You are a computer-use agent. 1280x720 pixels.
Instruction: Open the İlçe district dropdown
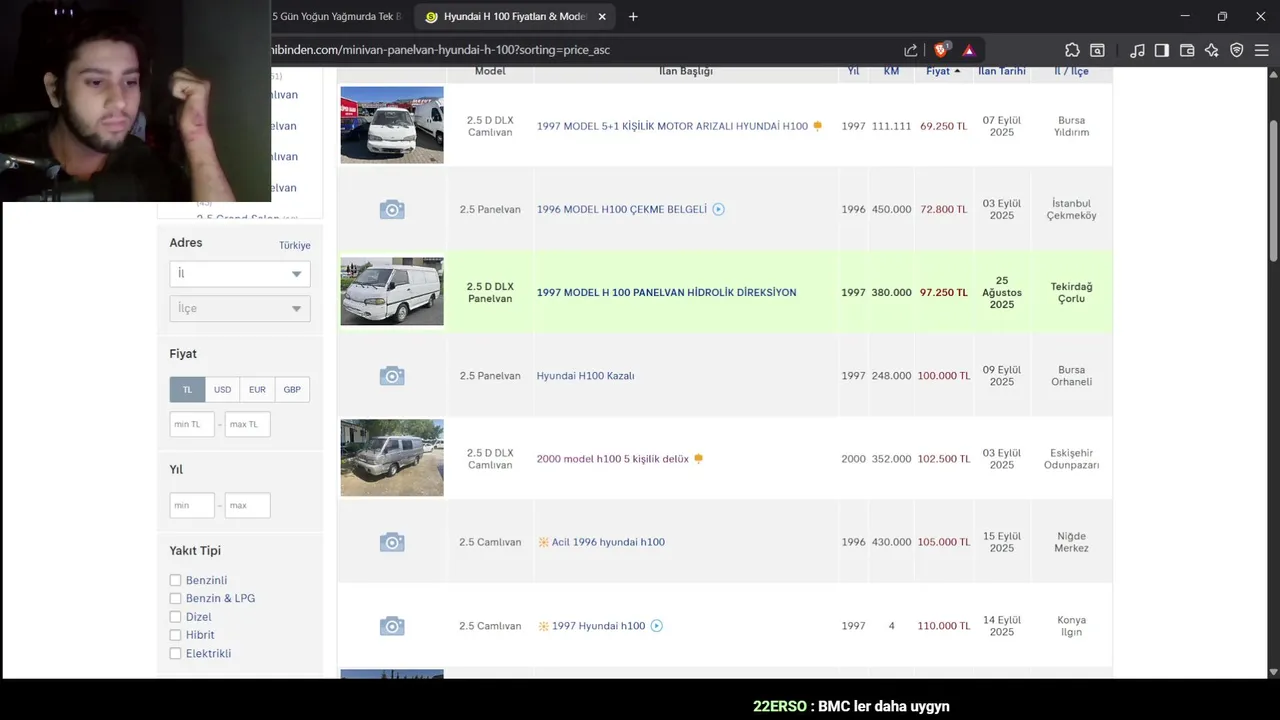click(240, 308)
